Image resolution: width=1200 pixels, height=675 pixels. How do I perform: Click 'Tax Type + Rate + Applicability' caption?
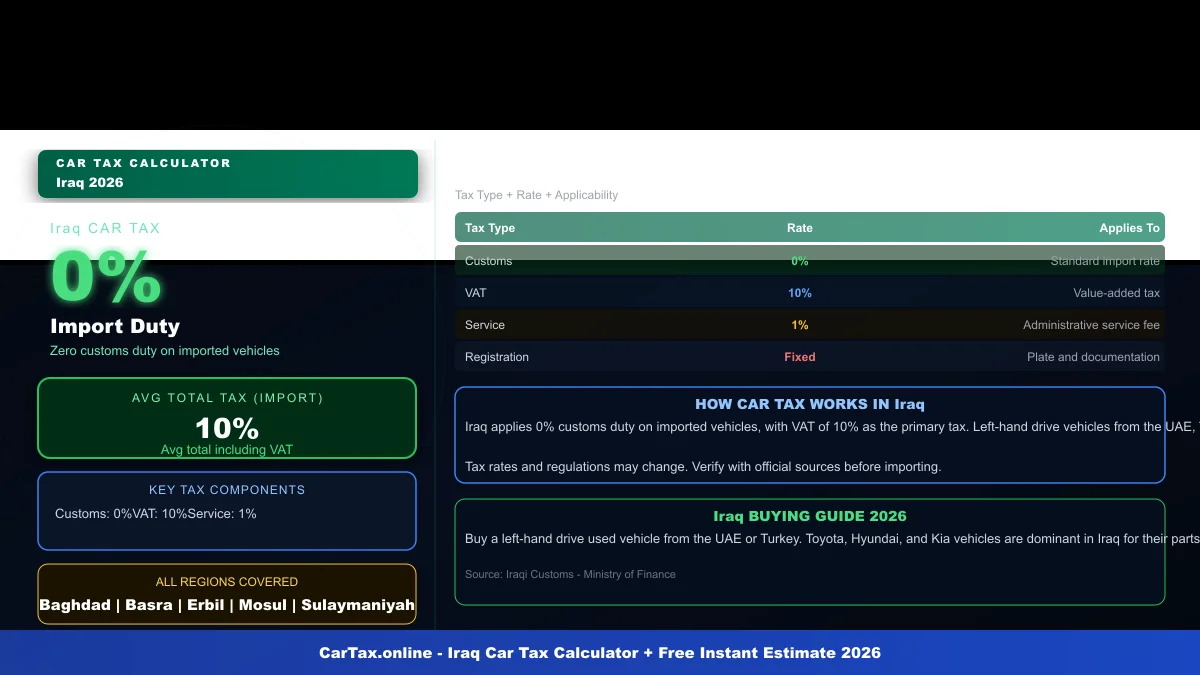point(537,195)
